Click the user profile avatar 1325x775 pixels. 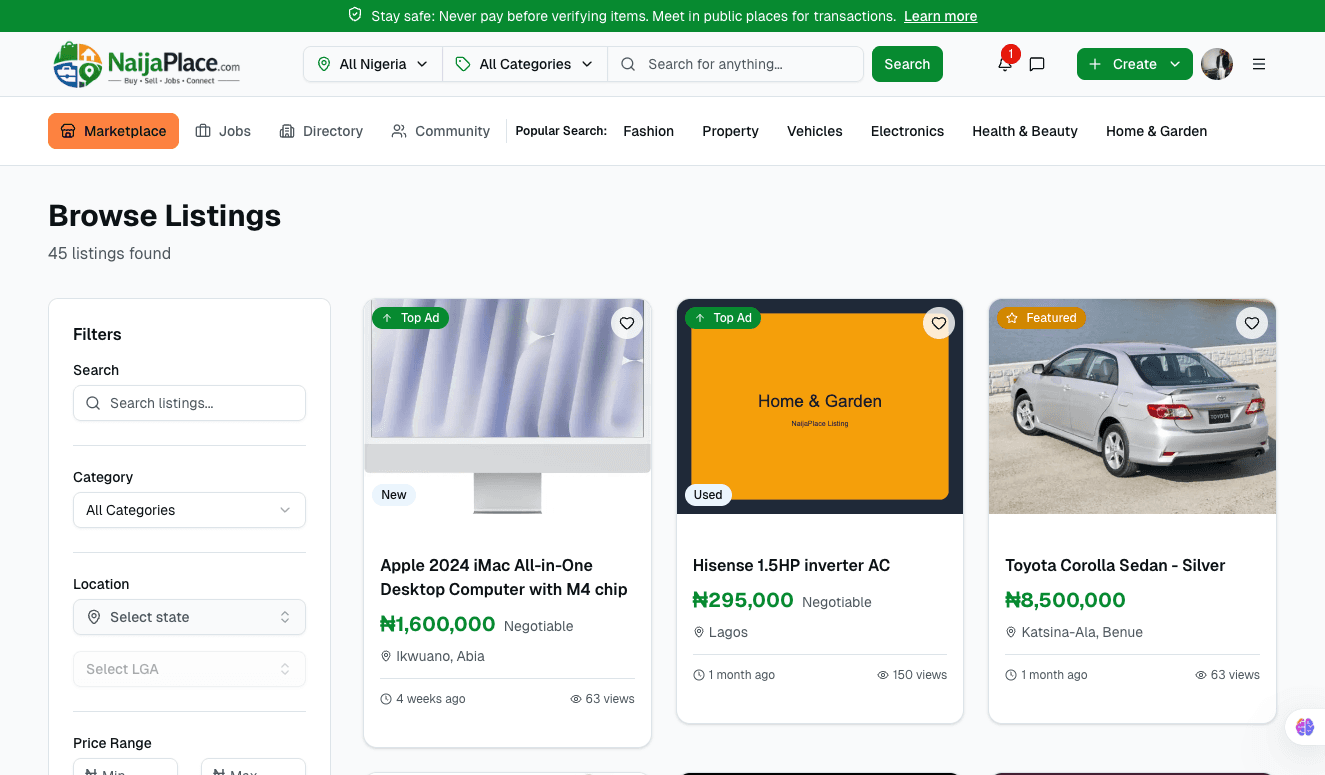click(x=1217, y=64)
